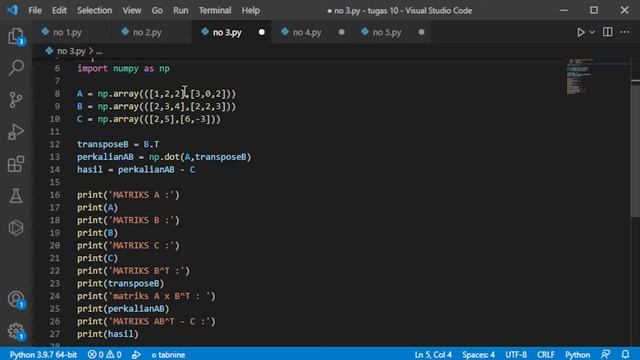The image size is (640, 360).
Task: Expand the run options dropdown arrow
Action: (x=592, y=32)
